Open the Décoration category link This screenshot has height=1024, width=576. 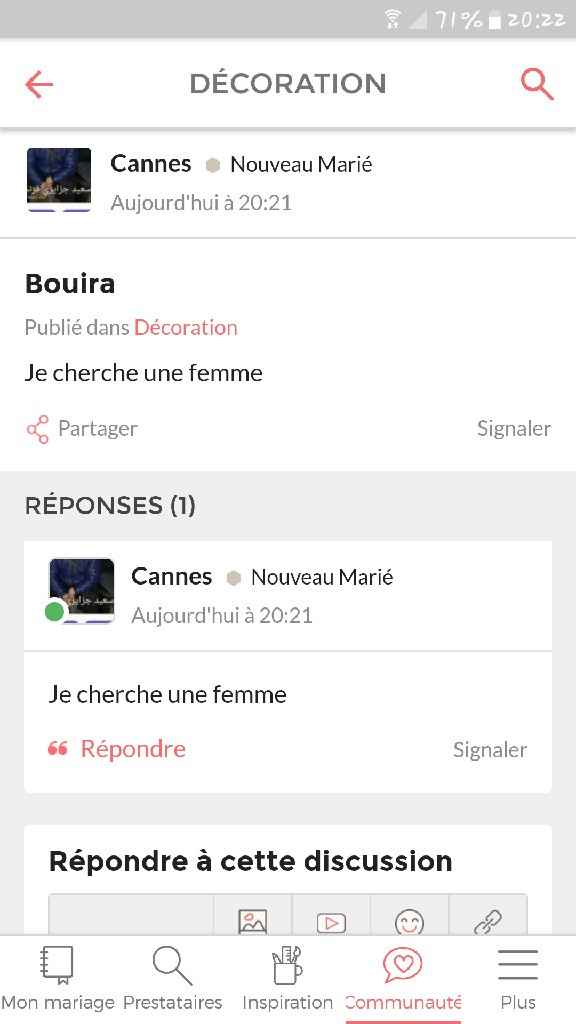tap(186, 327)
